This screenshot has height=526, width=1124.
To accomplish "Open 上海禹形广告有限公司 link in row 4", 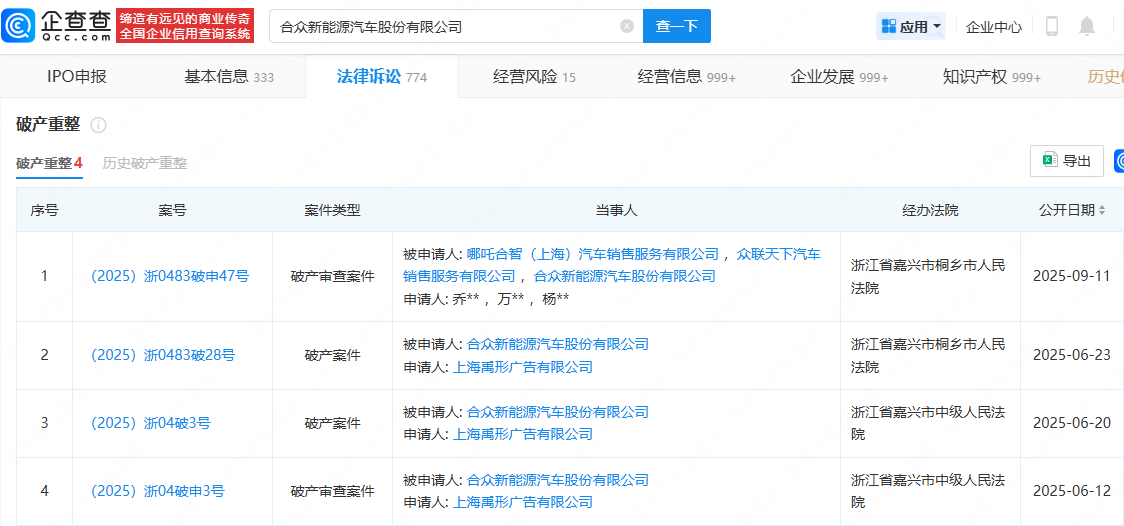I will [523, 502].
